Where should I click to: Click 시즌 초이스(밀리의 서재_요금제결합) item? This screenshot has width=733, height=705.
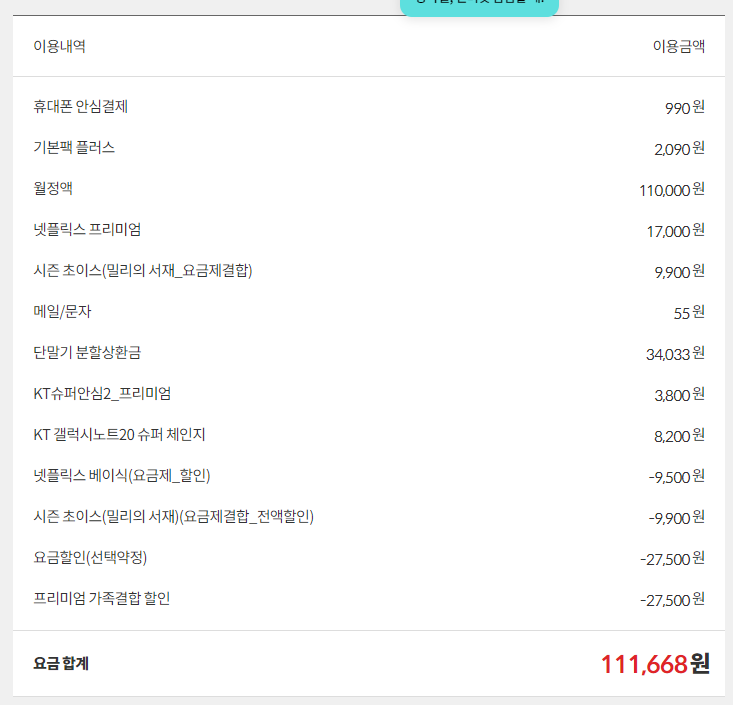[142, 271]
